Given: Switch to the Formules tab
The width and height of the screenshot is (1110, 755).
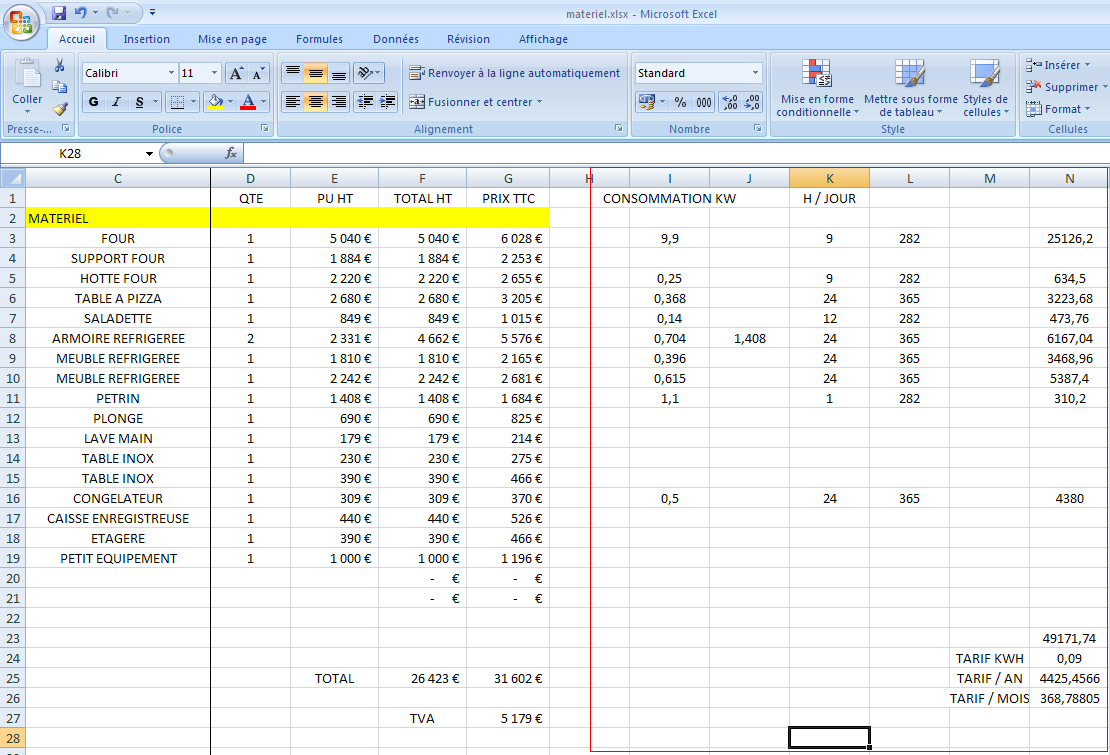Looking at the screenshot, I should coord(319,39).
